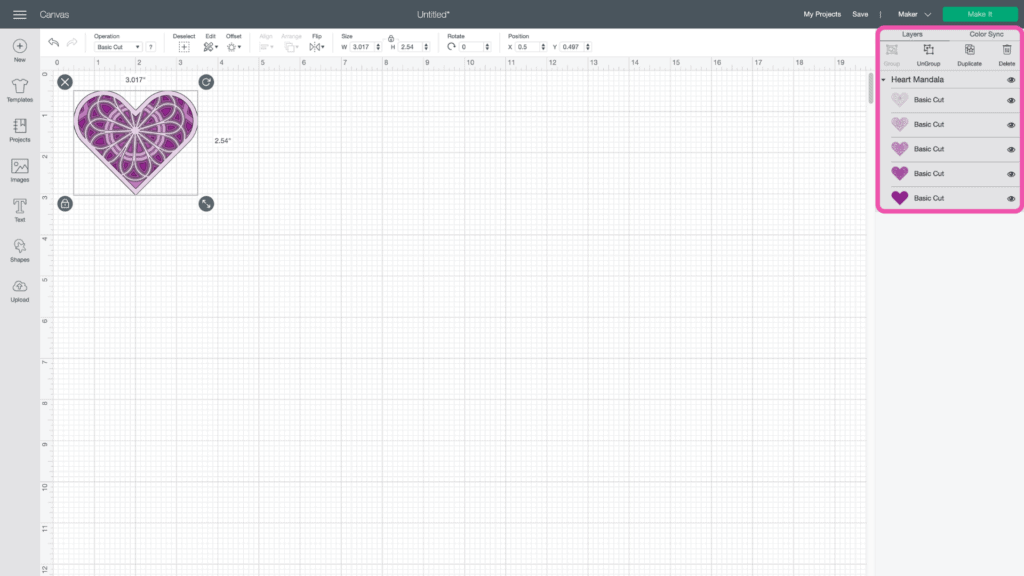Image resolution: width=1024 pixels, height=576 pixels.
Task: Click the X position stepper arrows
Action: (543, 47)
